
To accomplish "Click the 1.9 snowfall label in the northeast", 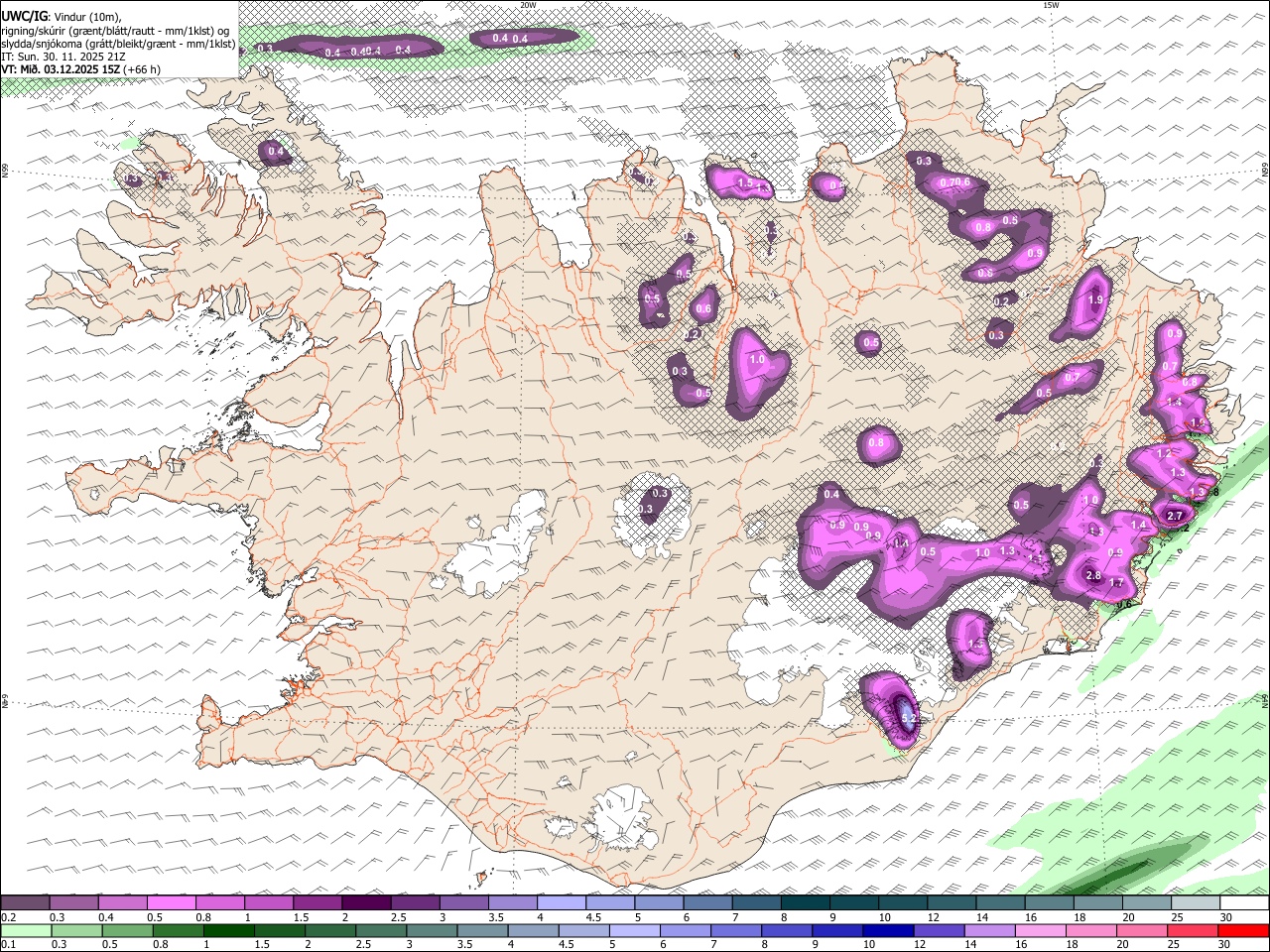I will tap(1095, 299).
